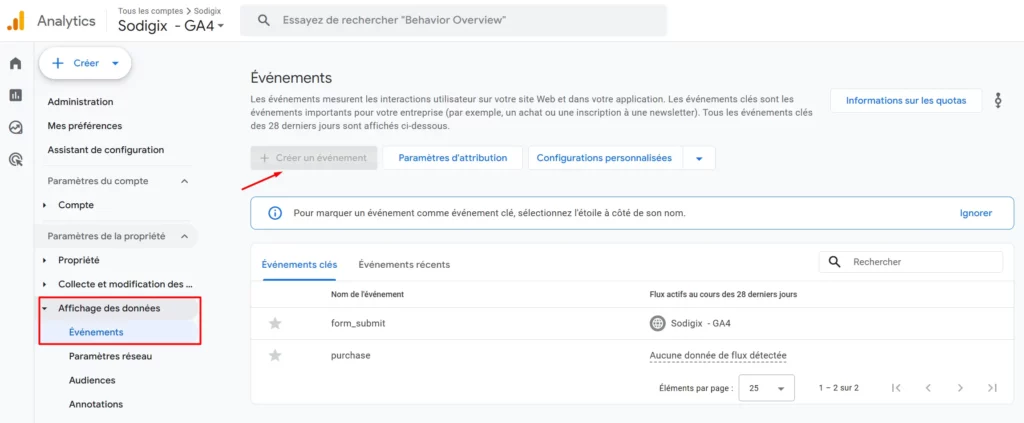Screen dimensions: 1024x423
Task: Dismiss banner with Ignorer link
Action: [x=976, y=213]
